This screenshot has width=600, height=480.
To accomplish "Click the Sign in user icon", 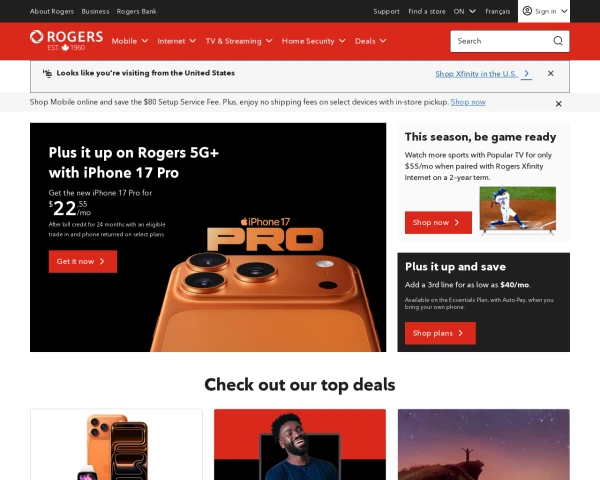I will click(x=527, y=11).
